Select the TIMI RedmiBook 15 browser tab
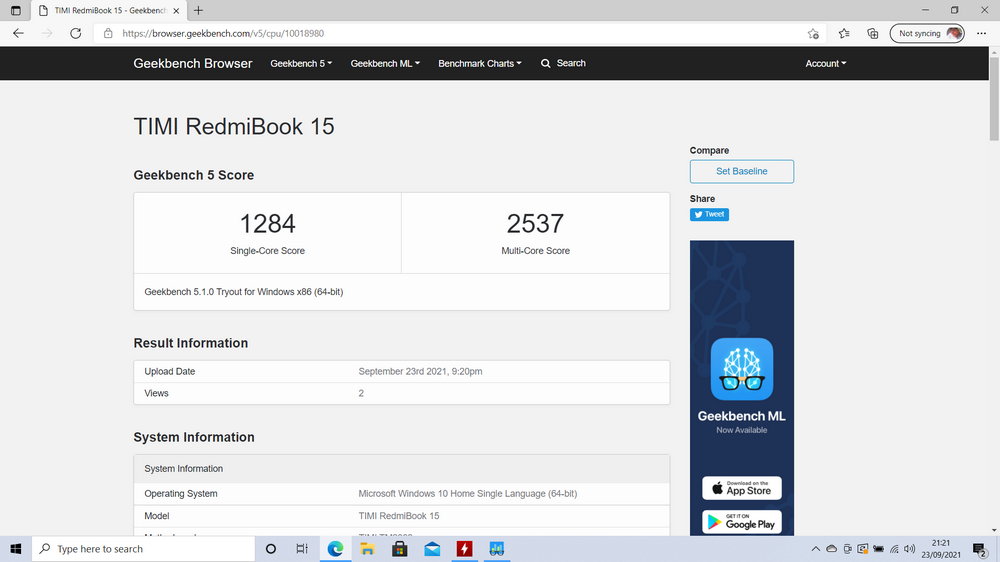This screenshot has height=562, width=1000. point(108,10)
